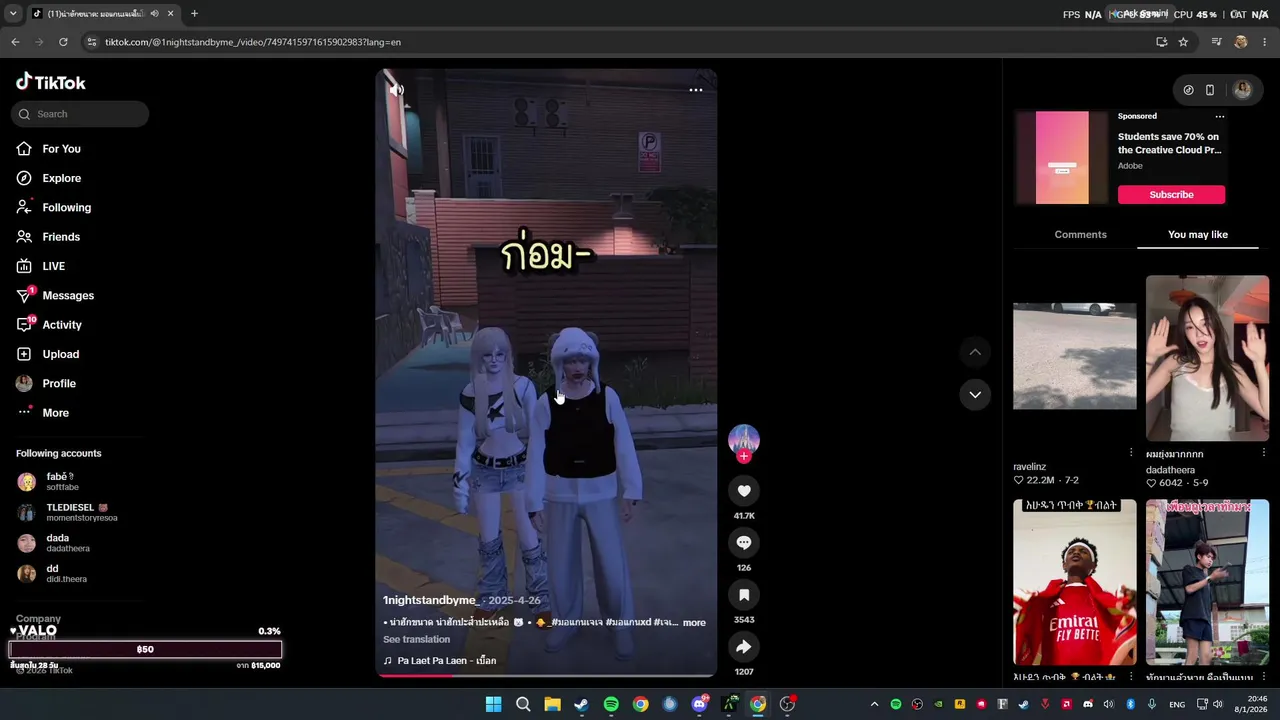Viewport: 1280px width, 720px height.
Task: Open the Get App phone icon
Action: (1210, 90)
